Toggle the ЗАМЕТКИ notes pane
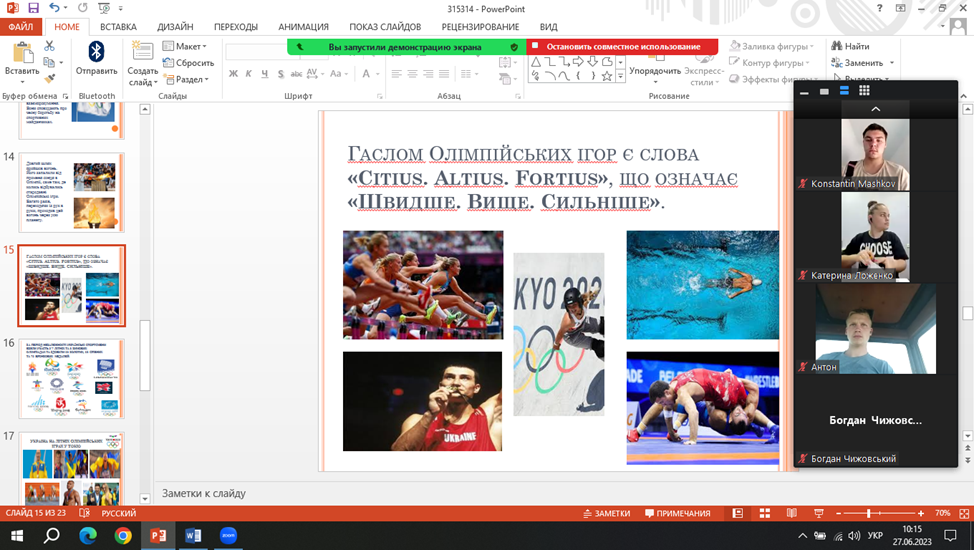 [x=606, y=513]
